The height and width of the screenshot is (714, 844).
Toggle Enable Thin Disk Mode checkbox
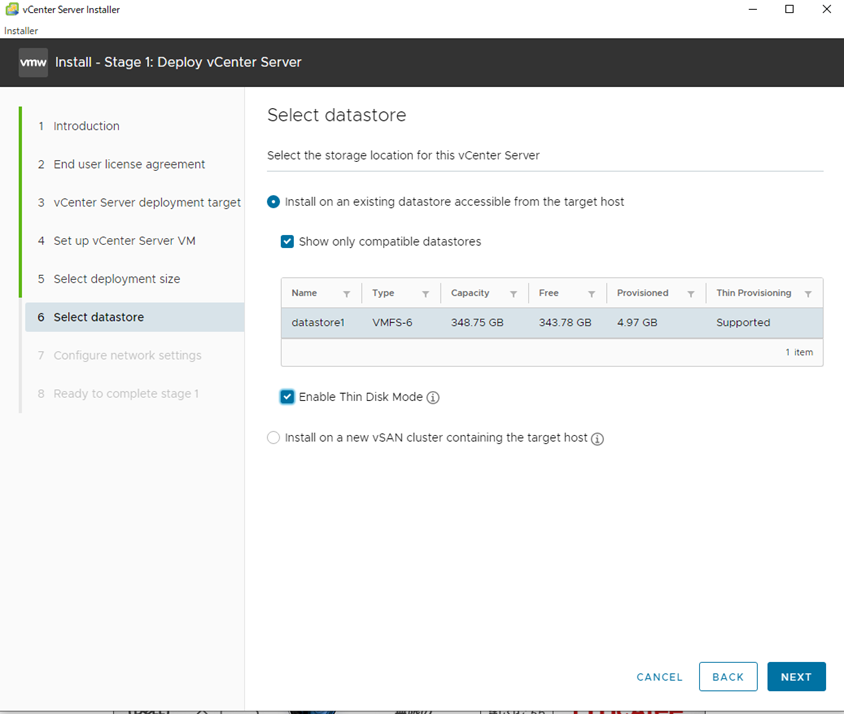pos(287,397)
